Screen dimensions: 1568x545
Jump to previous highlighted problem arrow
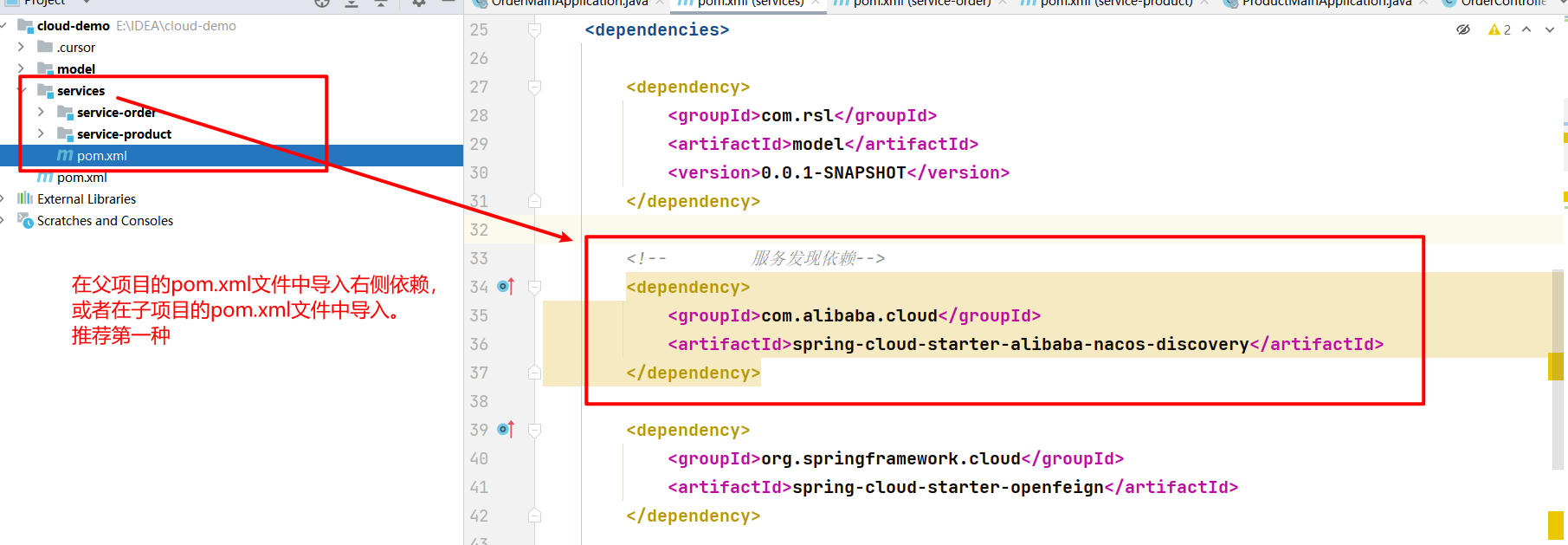coord(1526,29)
